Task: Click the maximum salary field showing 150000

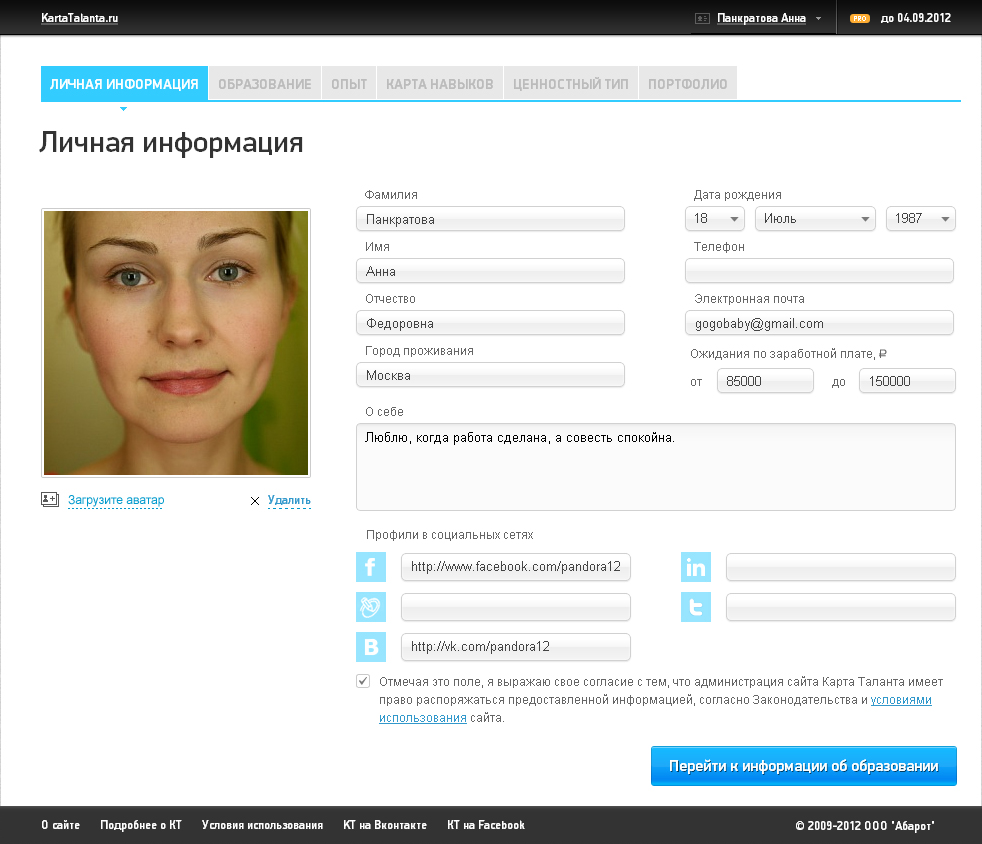Action: click(x=907, y=381)
